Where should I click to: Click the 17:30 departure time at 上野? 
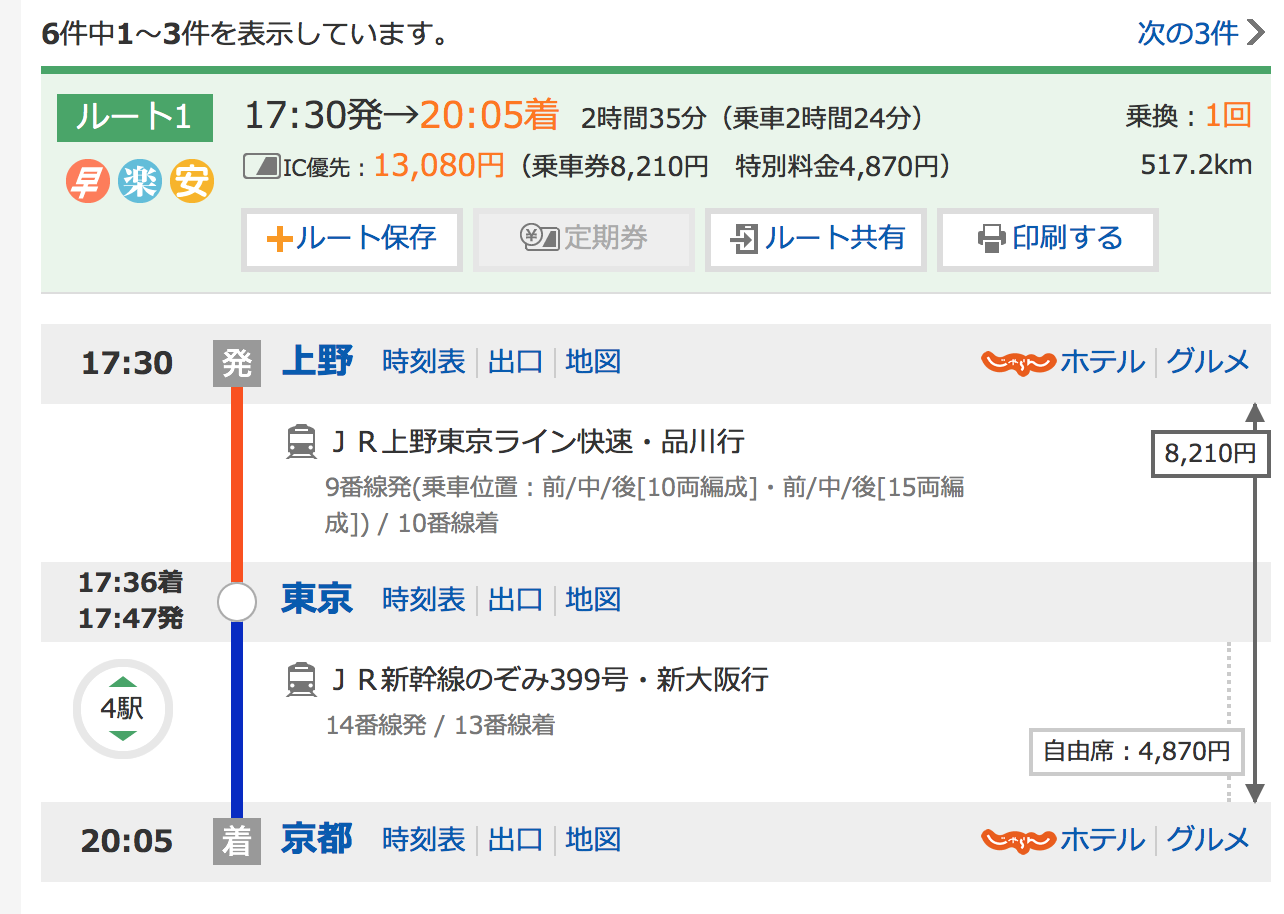click(x=127, y=362)
